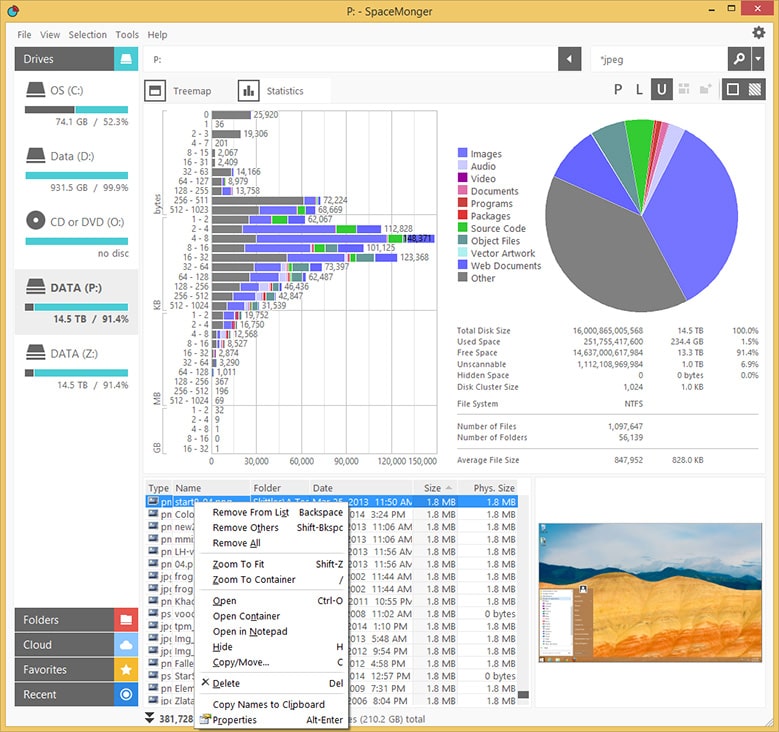Click the desktop preview thumbnail
This screenshot has height=732, width=779.
[x=650, y=592]
